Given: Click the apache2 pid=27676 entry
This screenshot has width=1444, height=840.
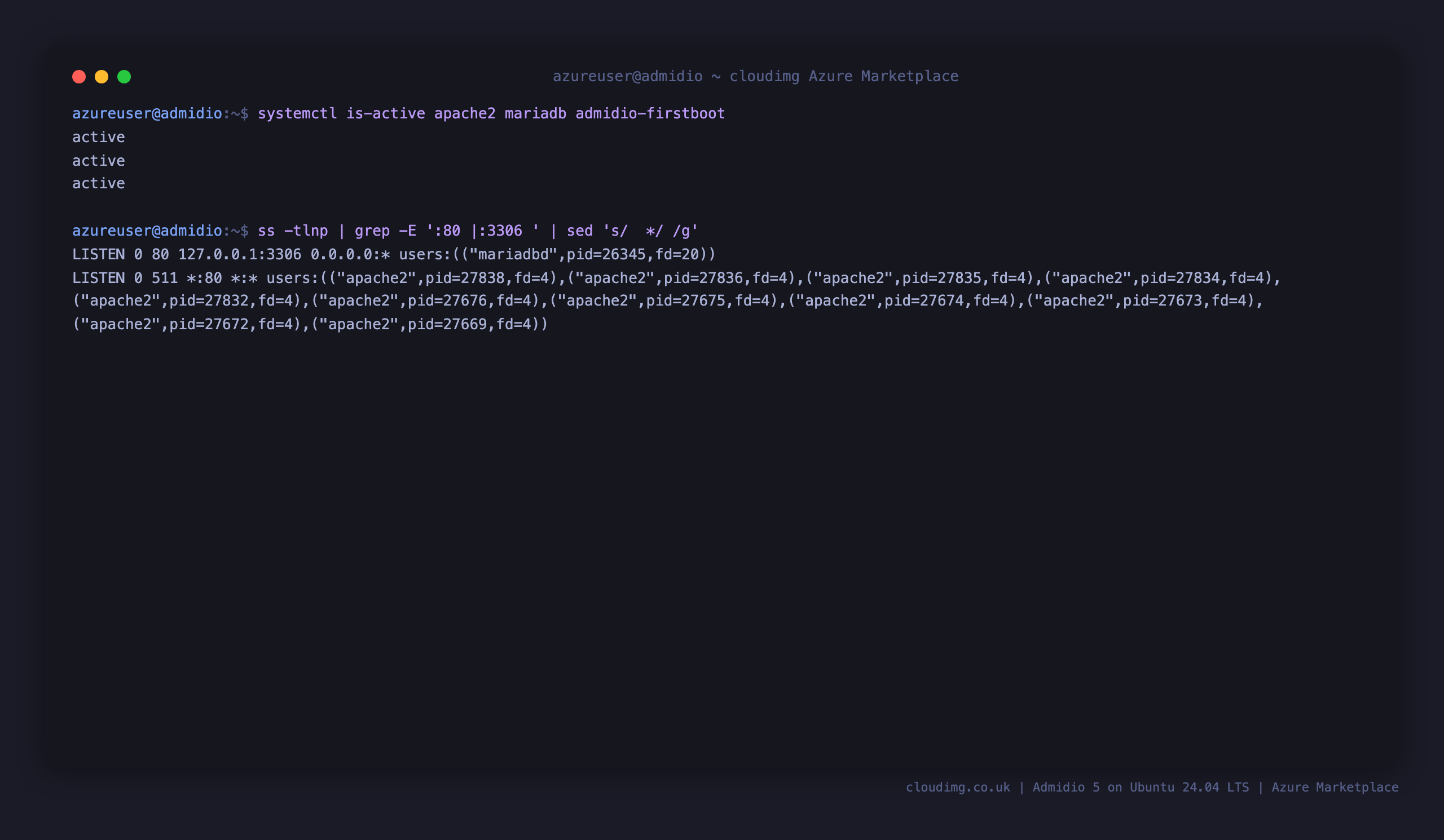Looking at the screenshot, I should [425, 300].
